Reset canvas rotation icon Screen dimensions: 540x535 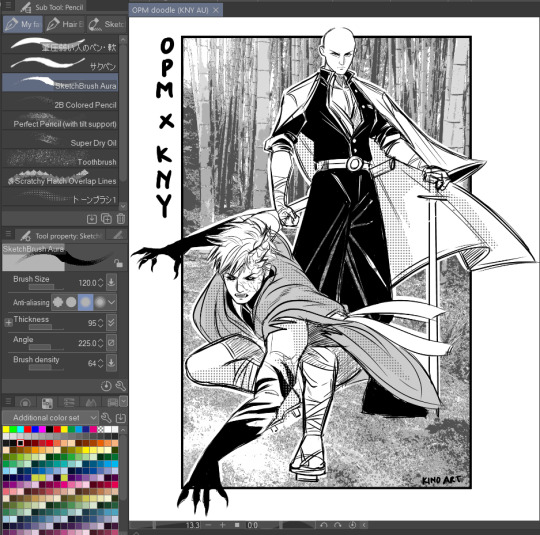(x=352, y=525)
